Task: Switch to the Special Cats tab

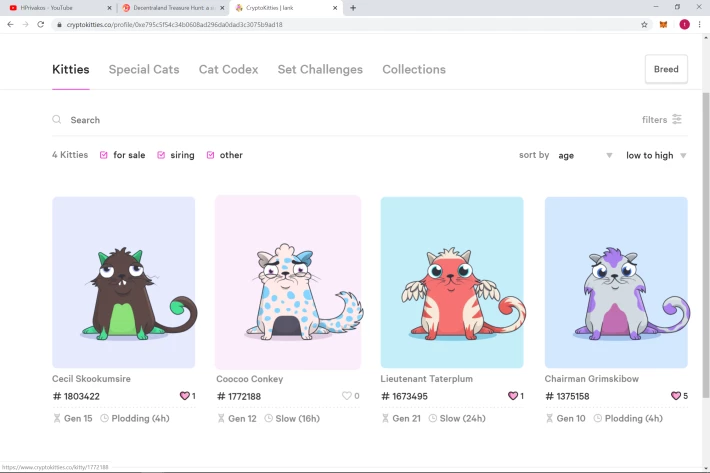Action: [144, 69]
